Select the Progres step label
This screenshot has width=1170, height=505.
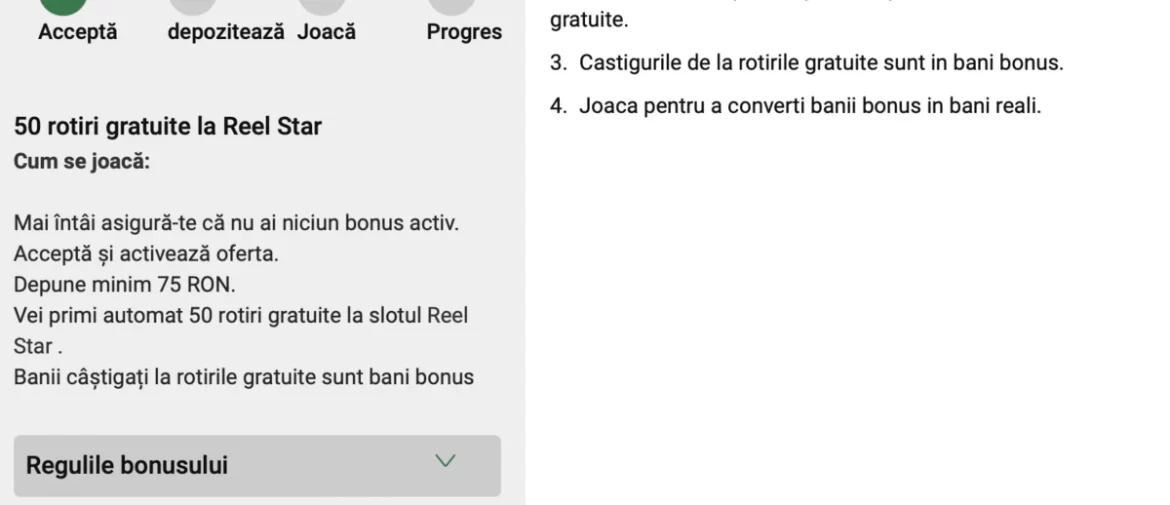[464, 32]
